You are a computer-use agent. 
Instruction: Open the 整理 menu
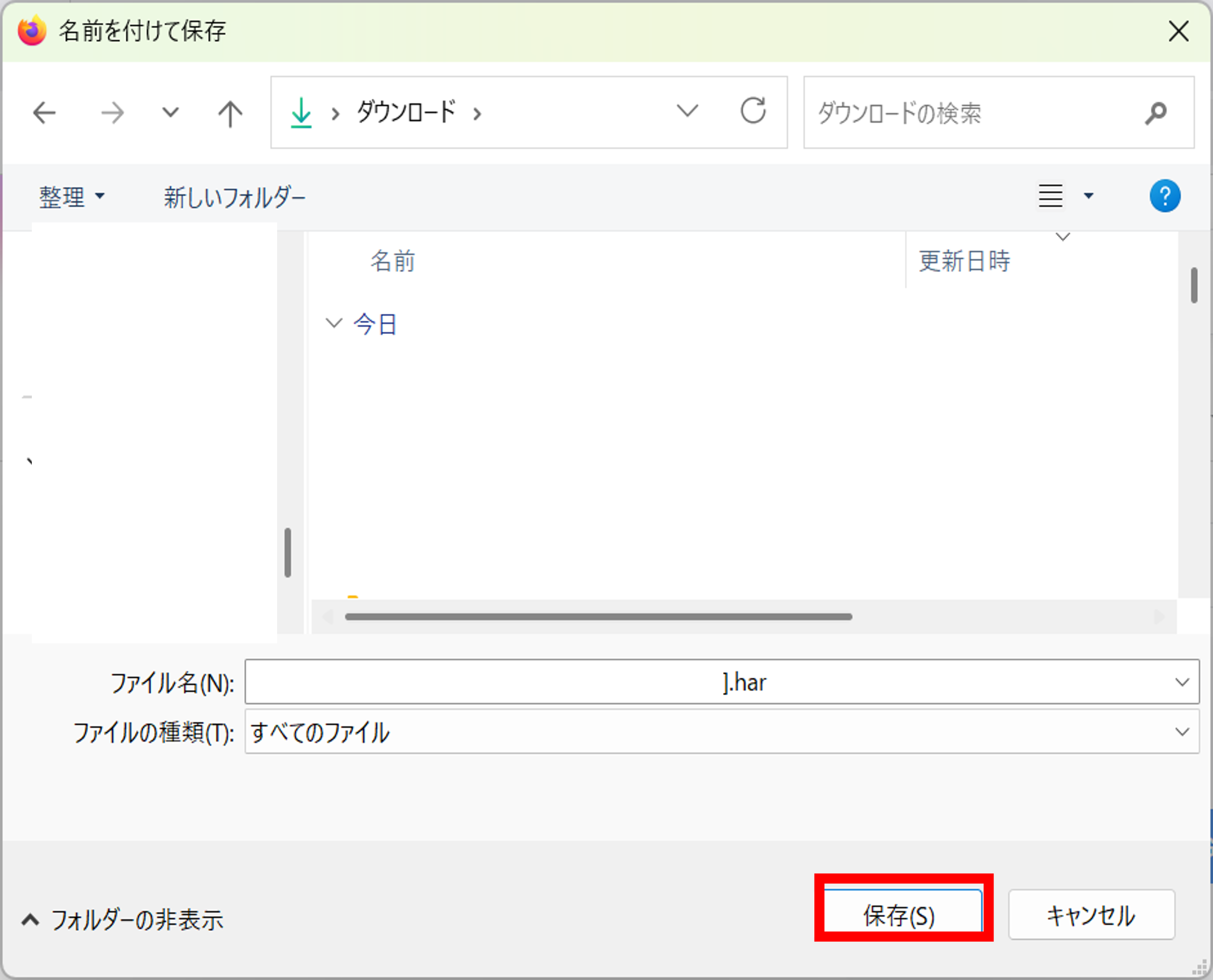[x=72, y=197]
